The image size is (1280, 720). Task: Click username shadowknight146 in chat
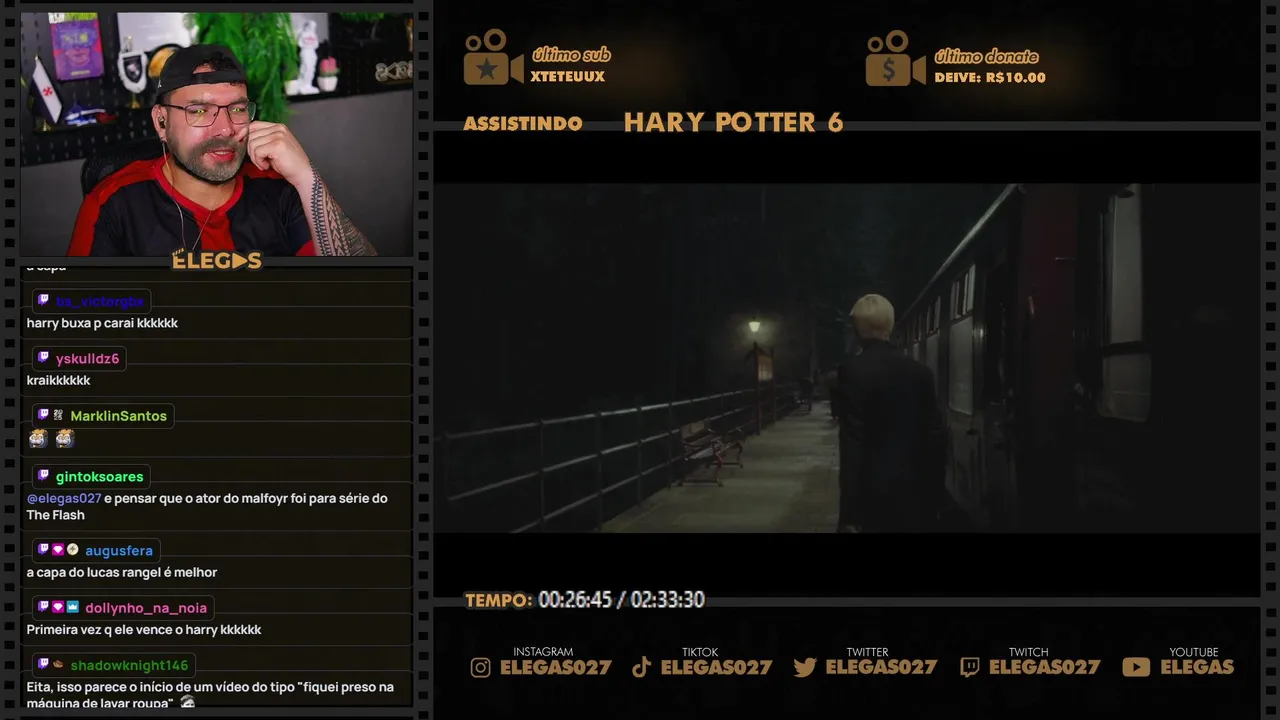tap(129, 665)
